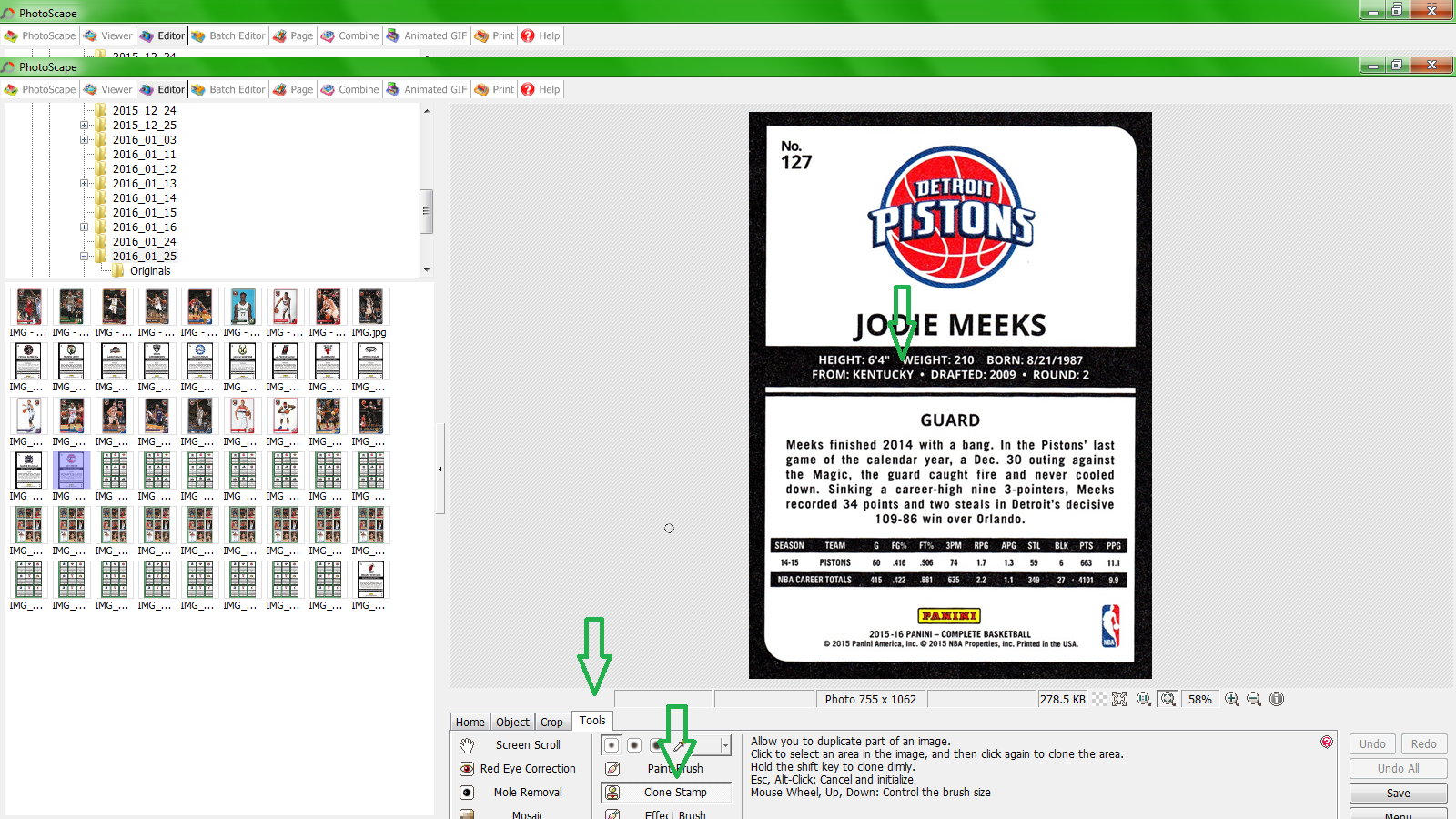Select the medium brush size option
The image size is (1456, 819).
(x=634, y=745)
